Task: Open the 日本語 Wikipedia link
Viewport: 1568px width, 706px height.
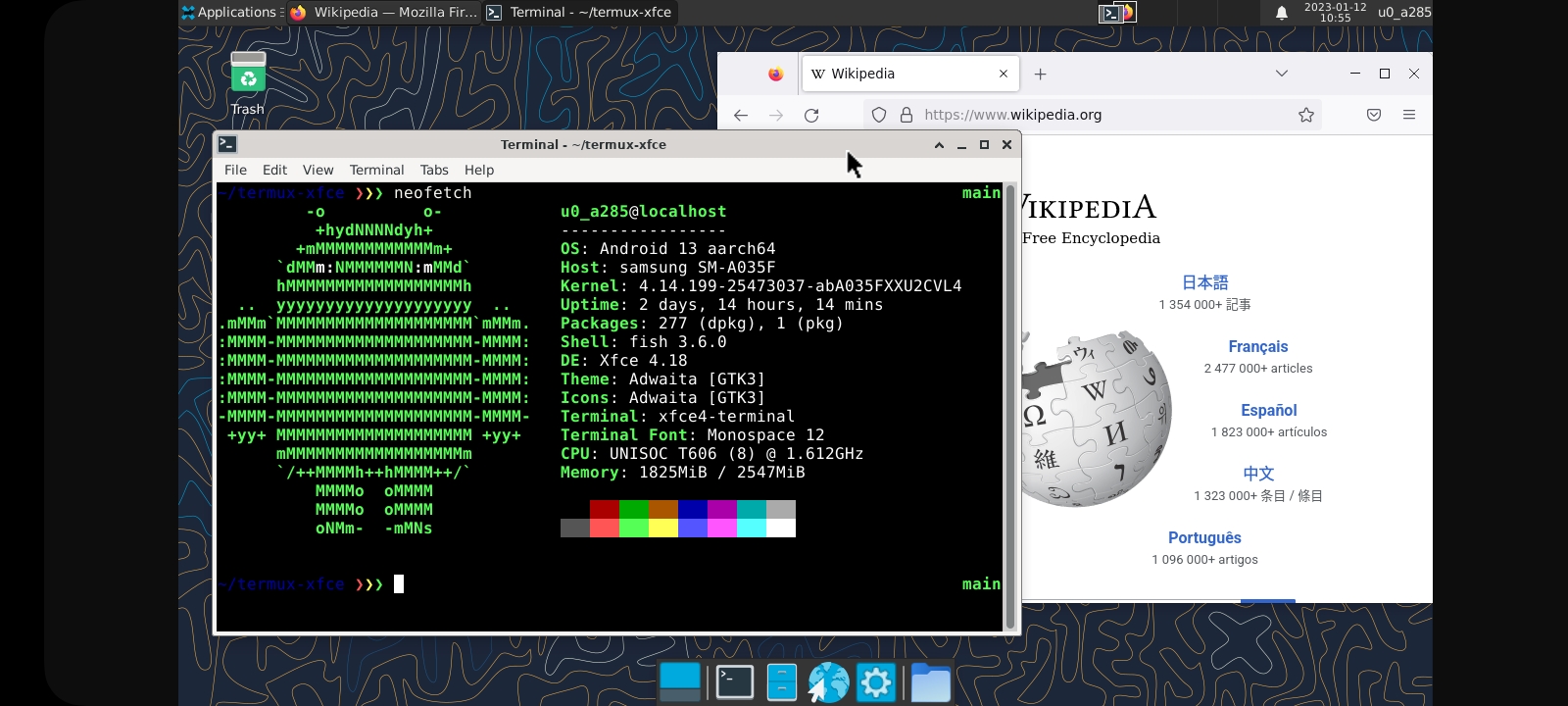Action: (1204, 282)
